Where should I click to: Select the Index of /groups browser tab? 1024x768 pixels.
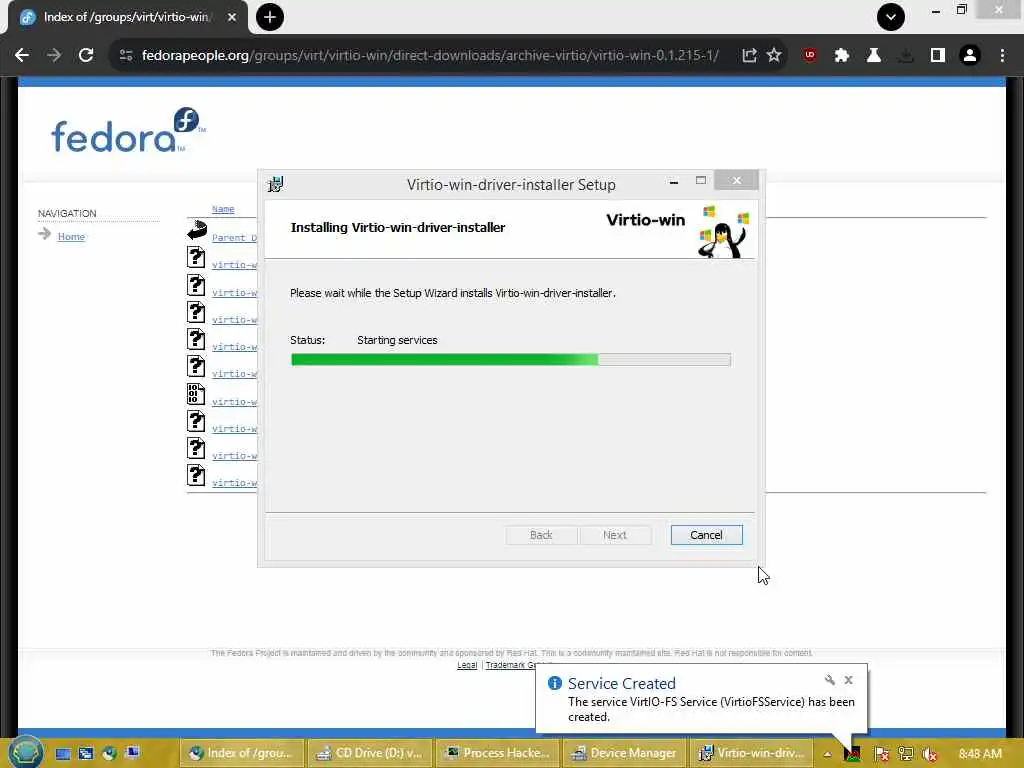[x=127, y=17]
